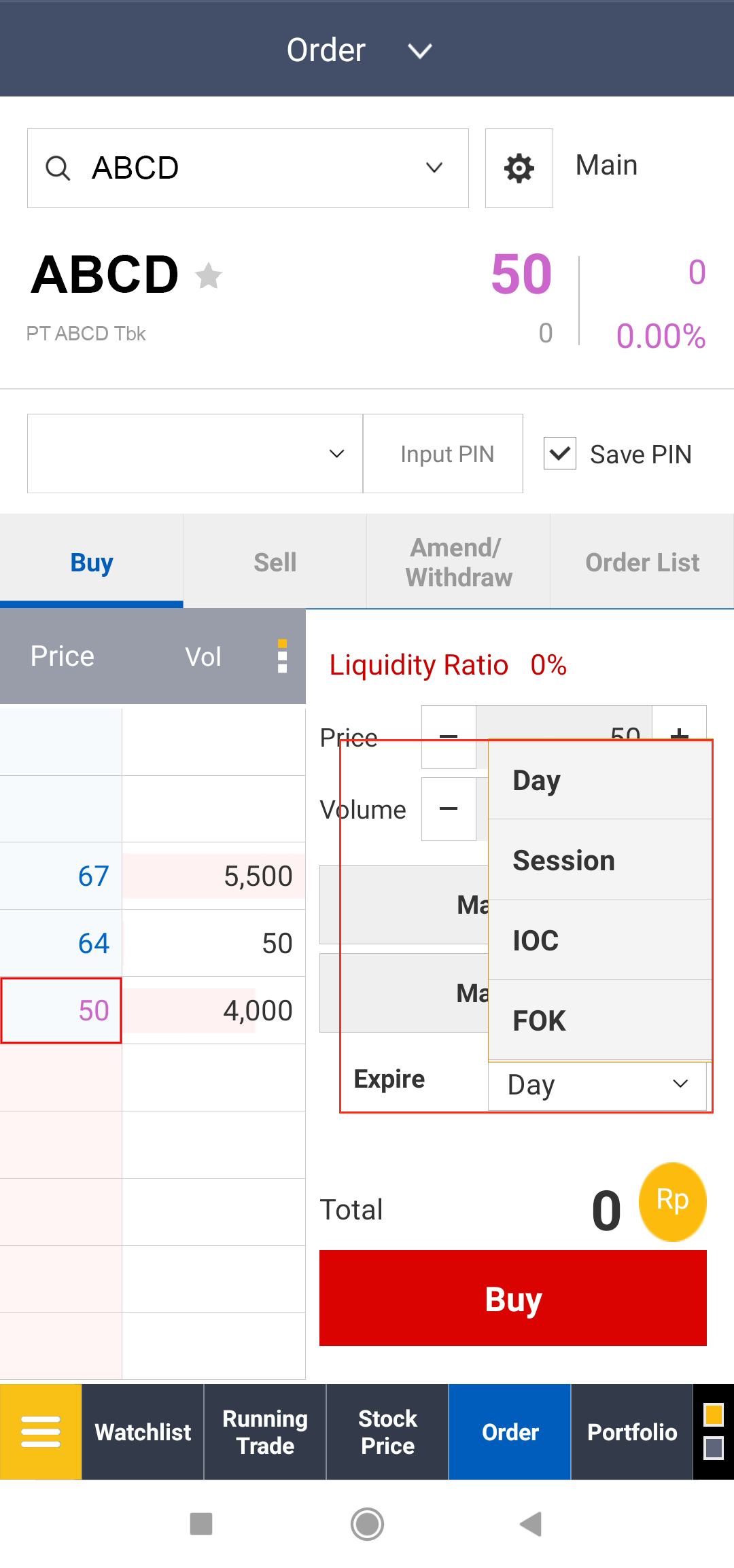Select Session expire option
The width and height of the screenshot is (734, 1568).
(599, 860)
